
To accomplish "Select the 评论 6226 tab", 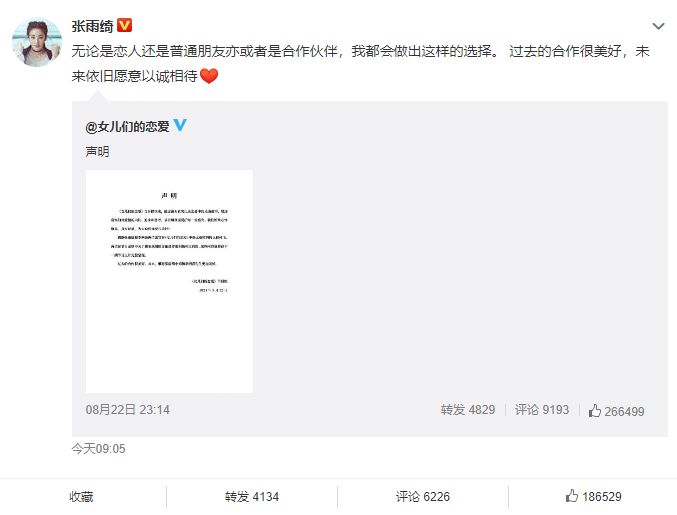I will [423, 497].
